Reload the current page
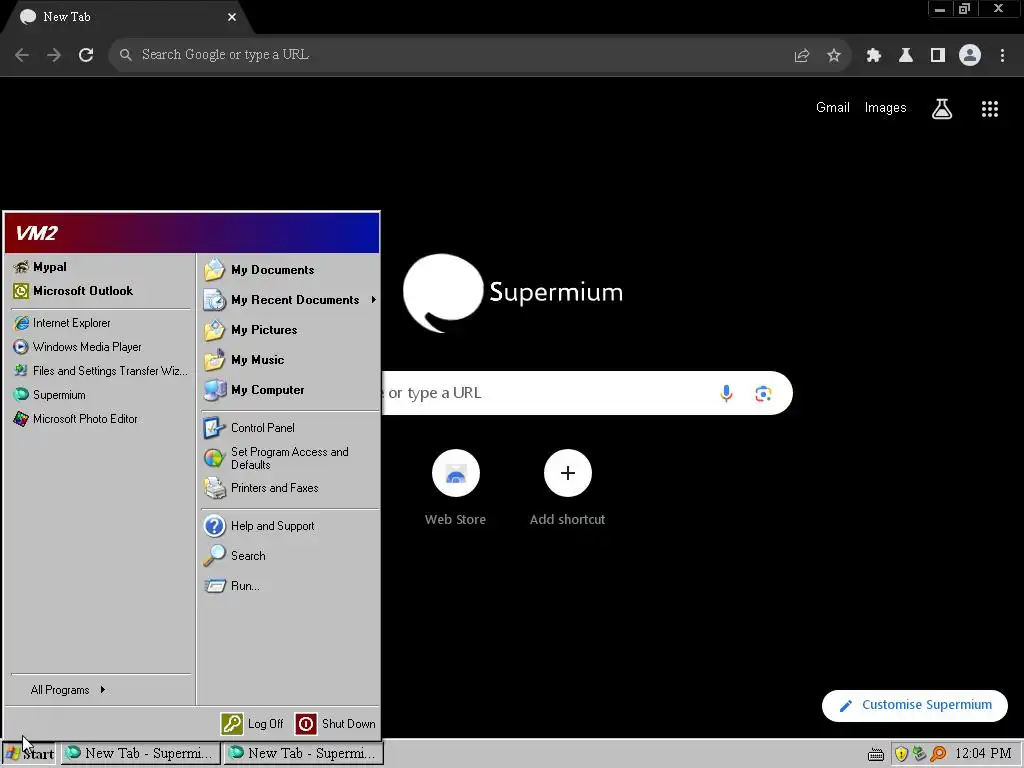 (86, 55)
